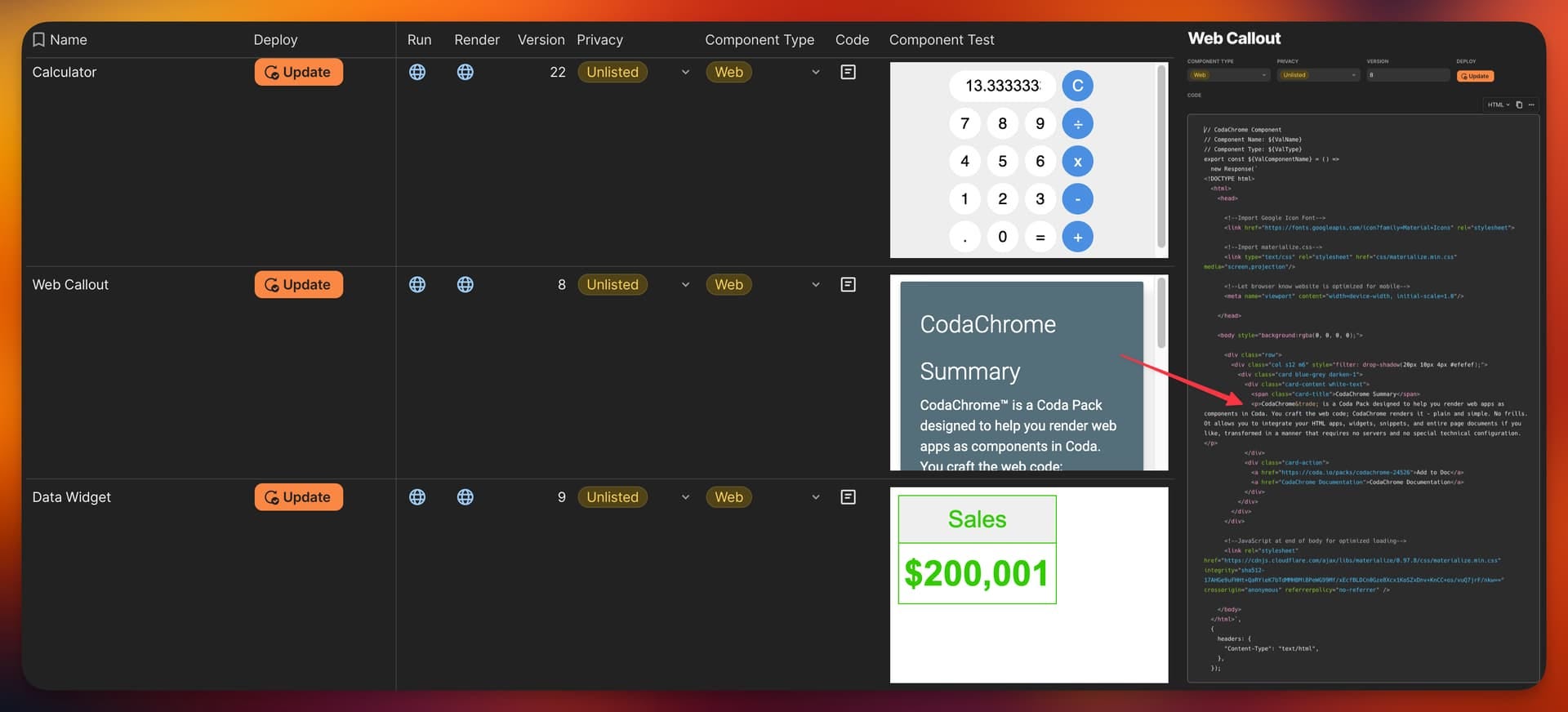The height and width of the screenshot is (712, 1568).
Task: Open the Code icon in the Data Widget row
Action: tap(849, 496)
